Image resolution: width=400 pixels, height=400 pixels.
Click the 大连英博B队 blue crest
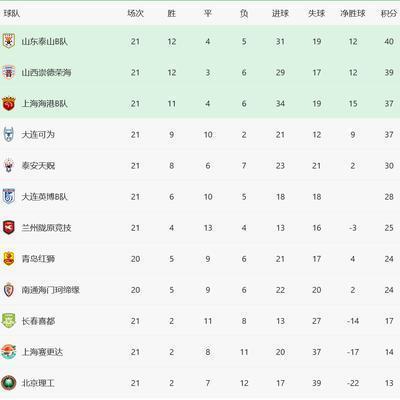click(x=9, y=196)
